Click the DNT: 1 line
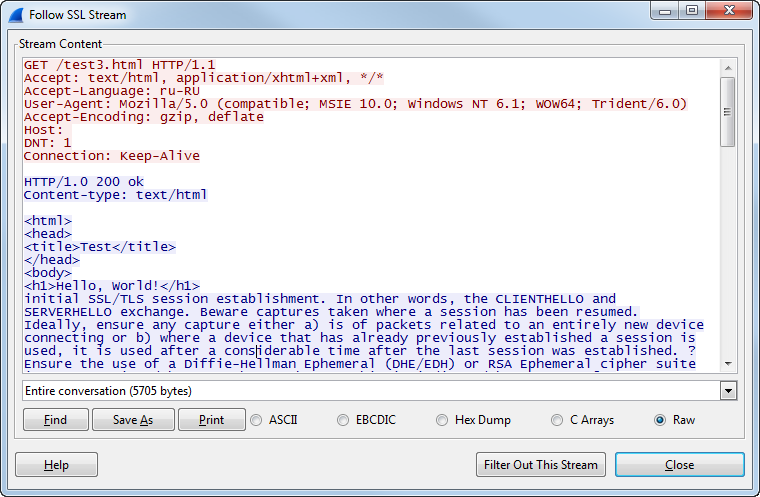The image size is (760, 497). 48,143
